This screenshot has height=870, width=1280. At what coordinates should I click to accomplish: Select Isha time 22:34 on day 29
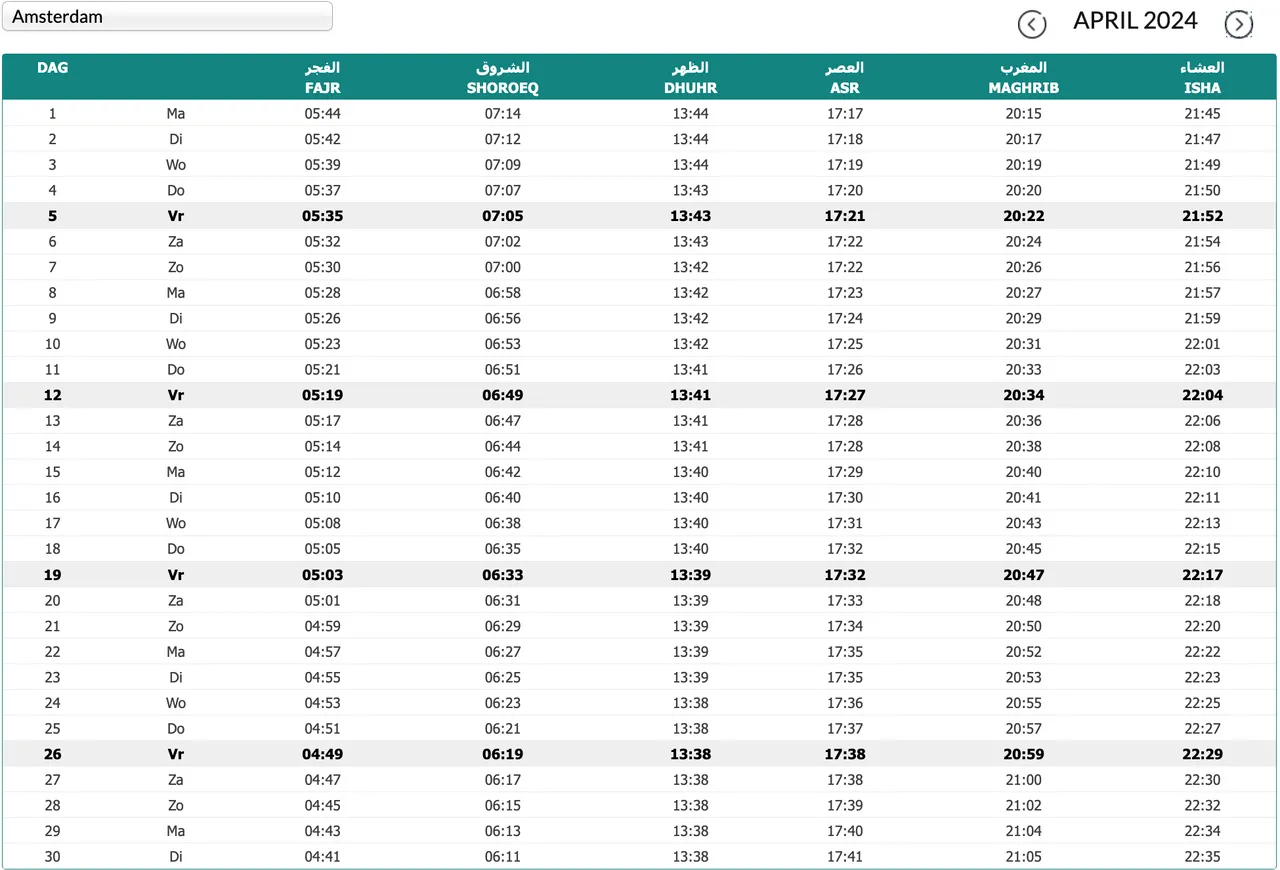point(1203,831)
